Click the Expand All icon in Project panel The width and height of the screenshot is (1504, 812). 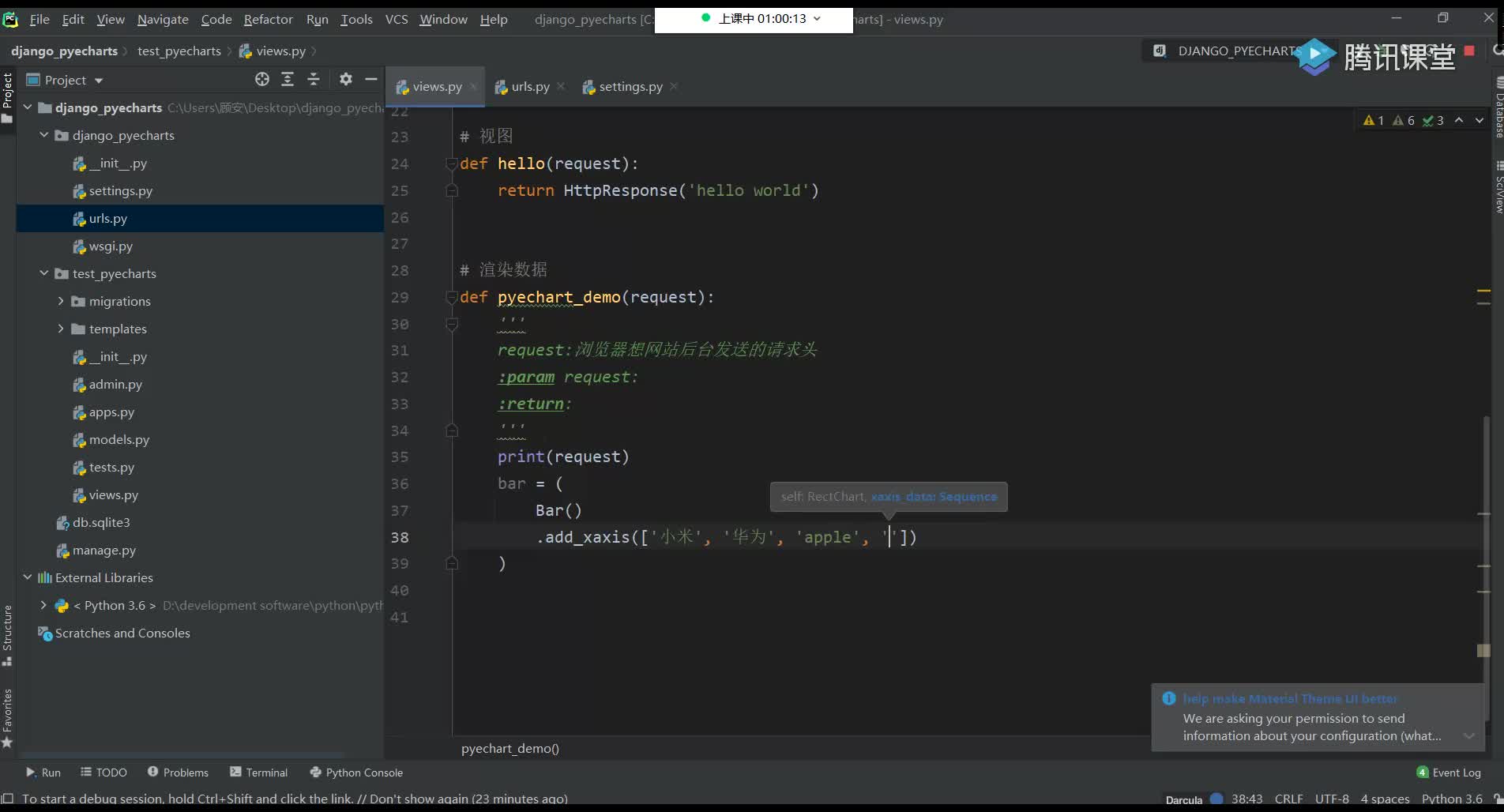(288, 79)
